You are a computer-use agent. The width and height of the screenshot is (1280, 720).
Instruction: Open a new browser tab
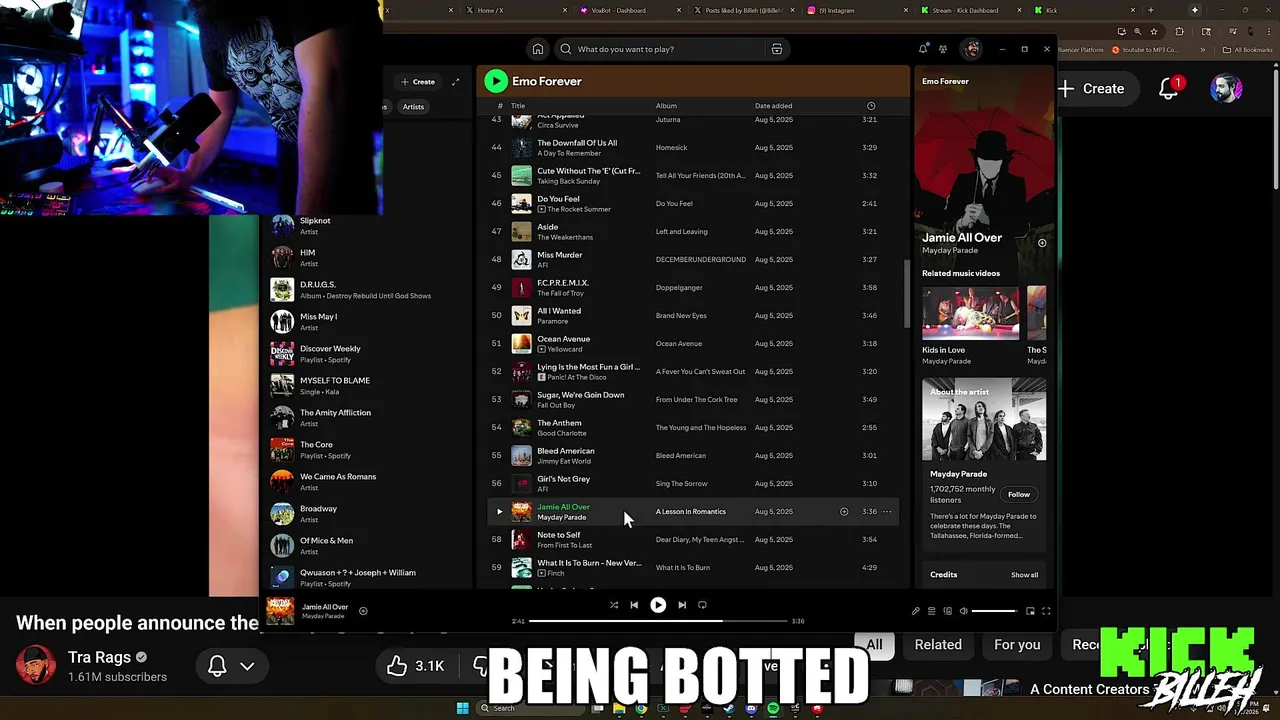(x=1151, y=10)
